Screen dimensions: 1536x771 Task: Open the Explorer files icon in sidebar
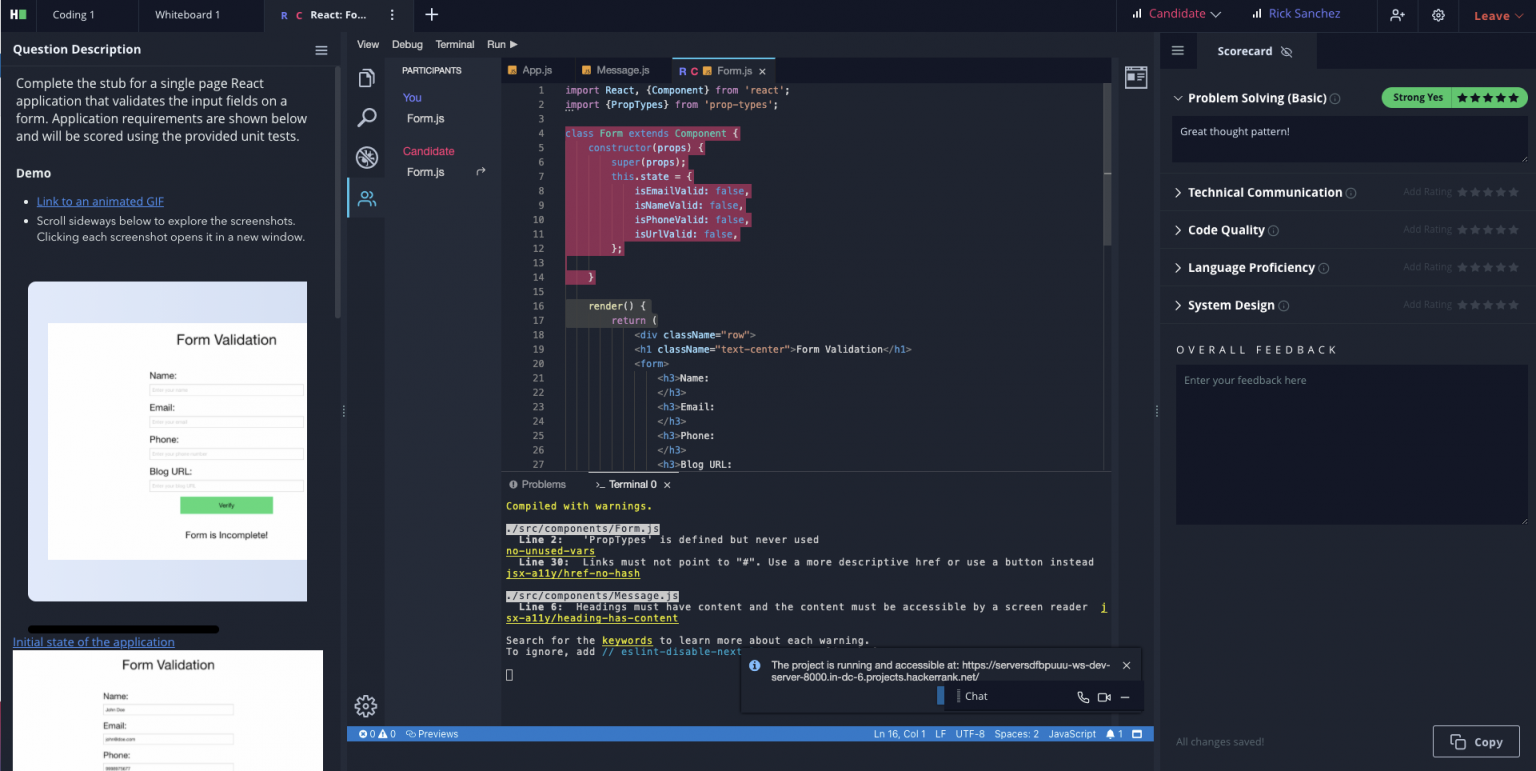click(x=367, y=78)
